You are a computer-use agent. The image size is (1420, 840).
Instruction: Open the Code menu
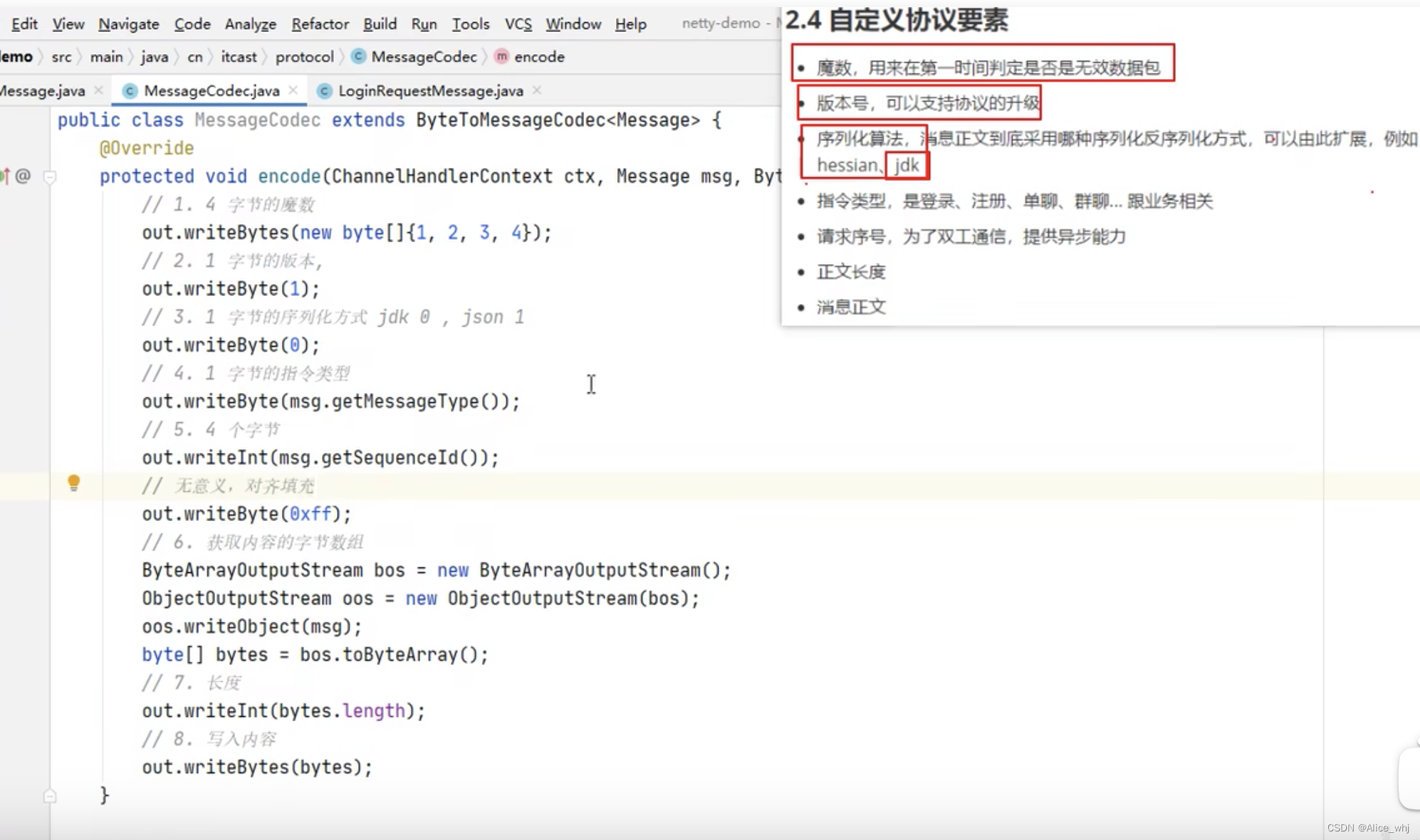192,23
